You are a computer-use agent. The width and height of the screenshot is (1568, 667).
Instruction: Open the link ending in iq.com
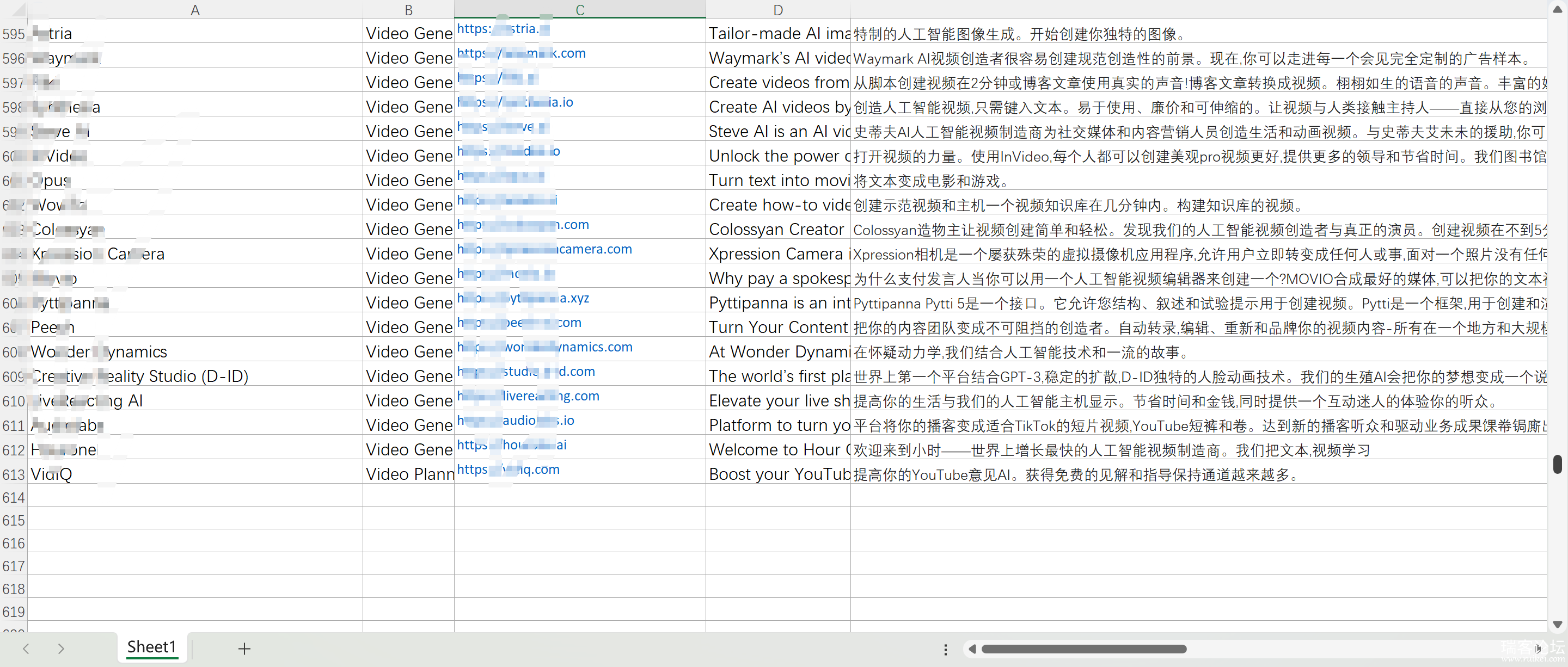[x=509, y=470]
